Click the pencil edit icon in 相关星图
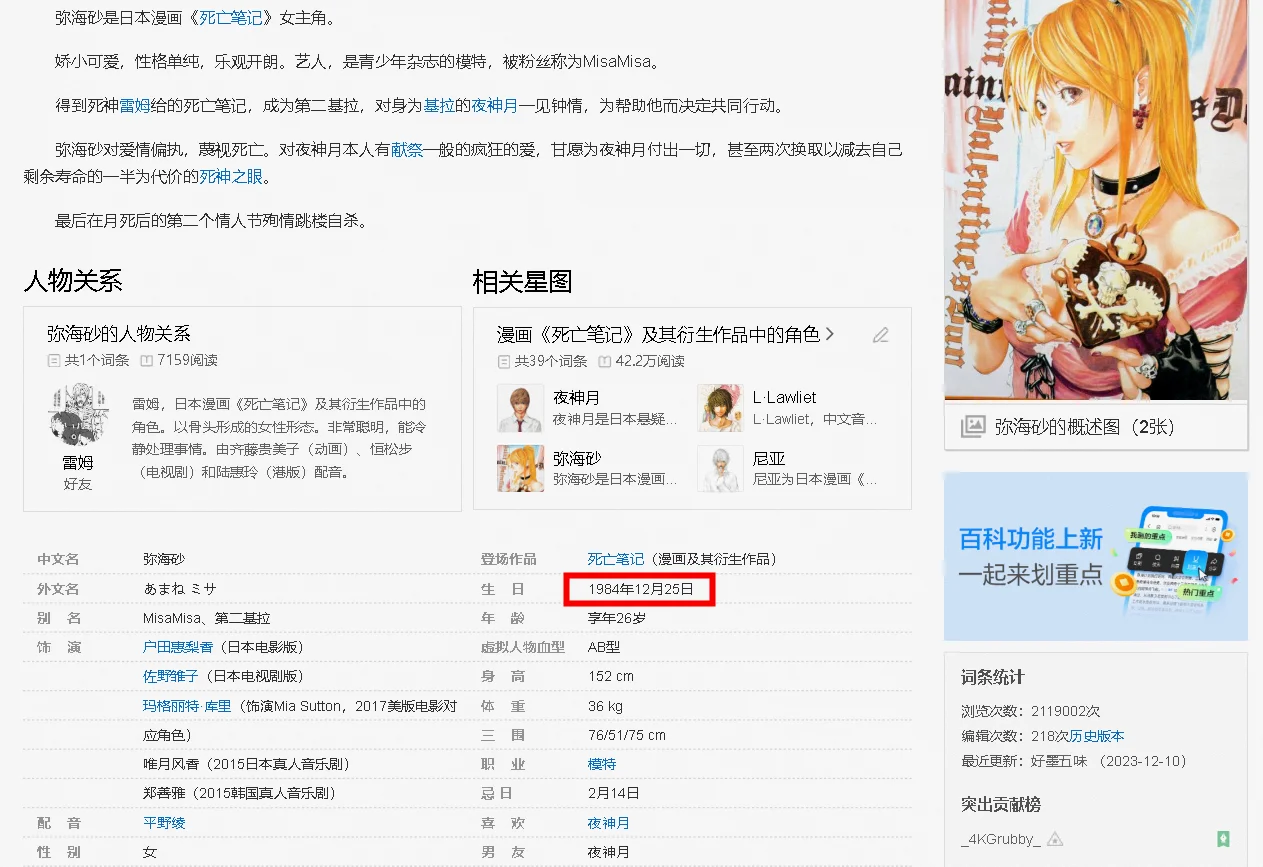Viewport: 1263px width, 867px height. [x=880, y=335]
